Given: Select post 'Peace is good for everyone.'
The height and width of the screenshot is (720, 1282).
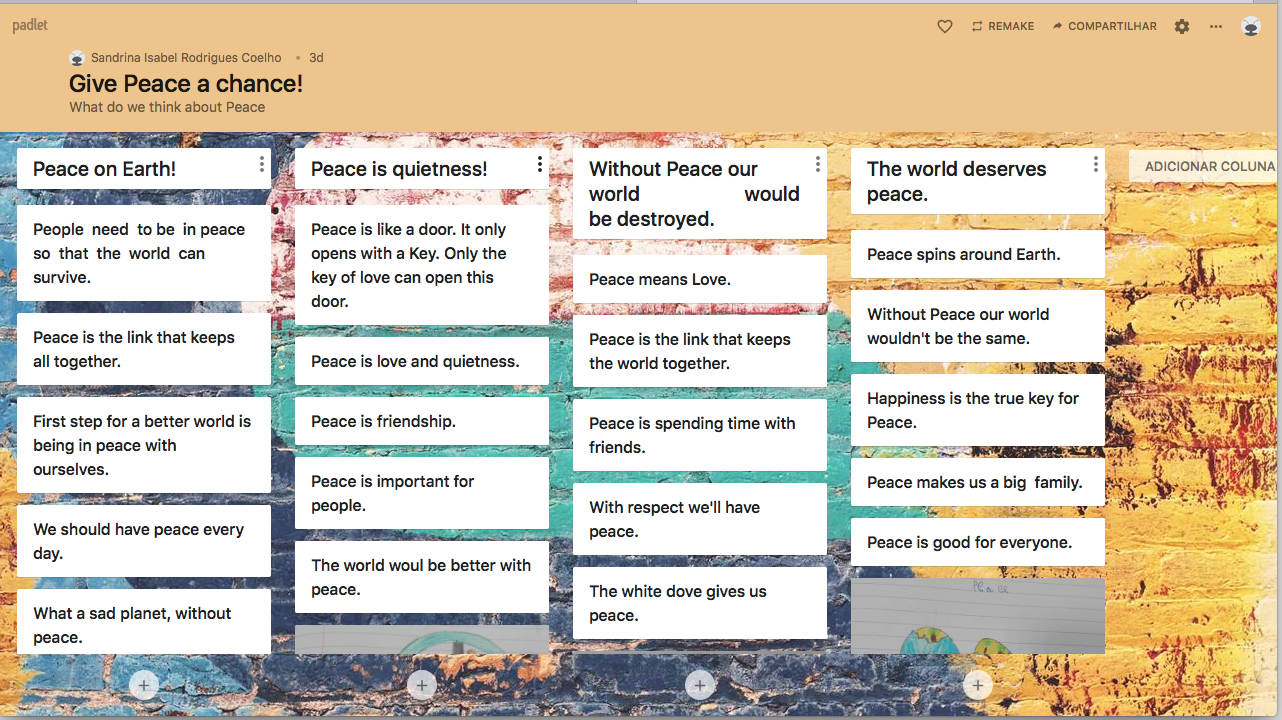Looking at the screenshot, I should click(x=978, y=542).
